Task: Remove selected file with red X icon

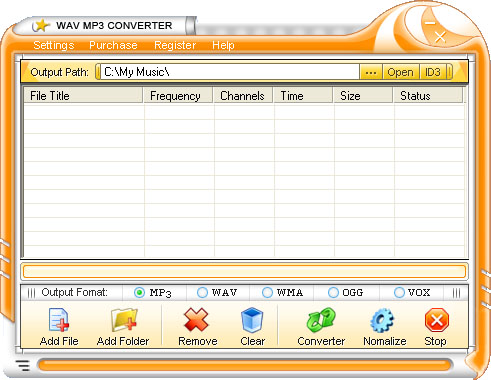Action: (x=196, y=320)
